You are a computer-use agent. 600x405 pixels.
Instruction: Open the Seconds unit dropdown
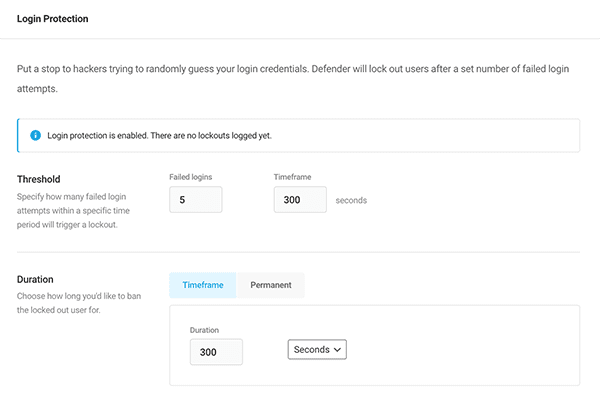(316, 349)
